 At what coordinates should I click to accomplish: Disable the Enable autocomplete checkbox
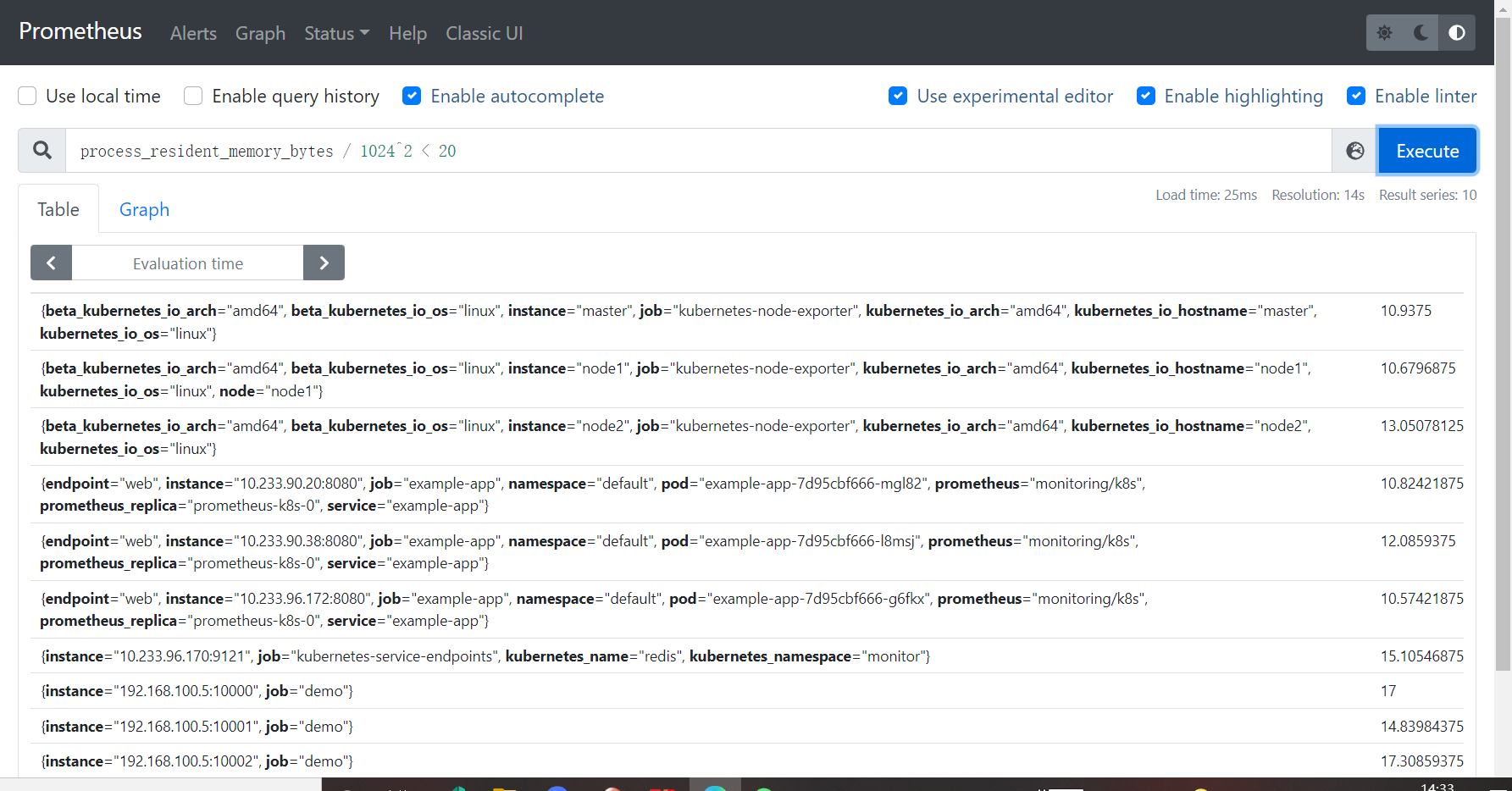click(x=412, y=96)
